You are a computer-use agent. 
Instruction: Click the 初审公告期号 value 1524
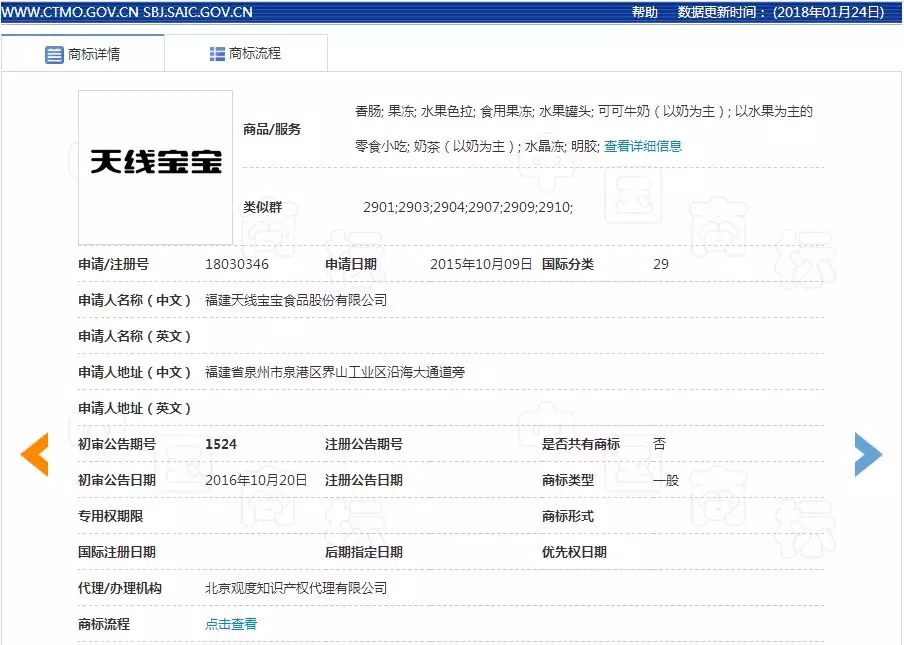click(221, 444)
